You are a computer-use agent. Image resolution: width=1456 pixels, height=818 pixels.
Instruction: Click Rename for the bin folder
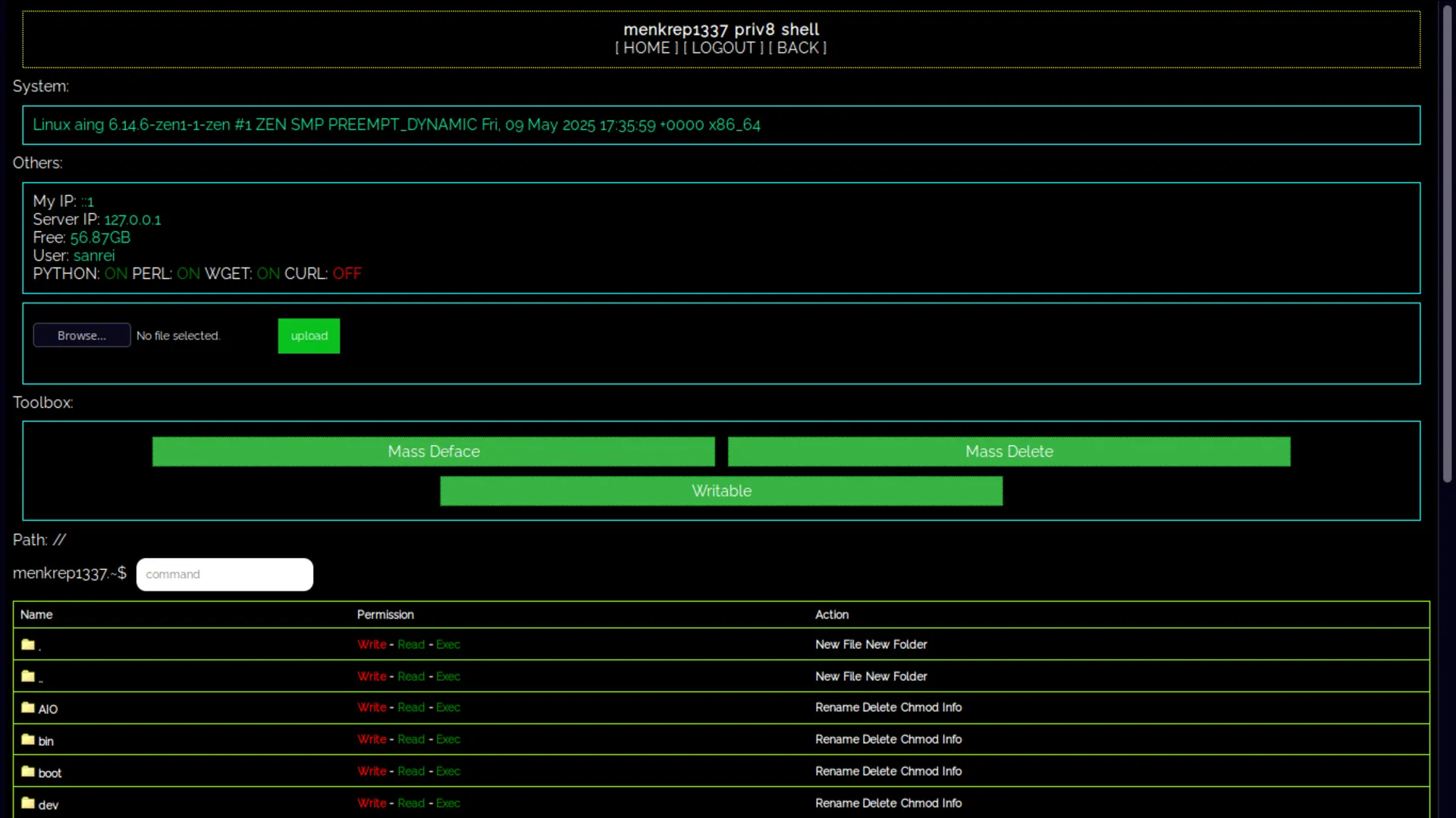[837, 739]
